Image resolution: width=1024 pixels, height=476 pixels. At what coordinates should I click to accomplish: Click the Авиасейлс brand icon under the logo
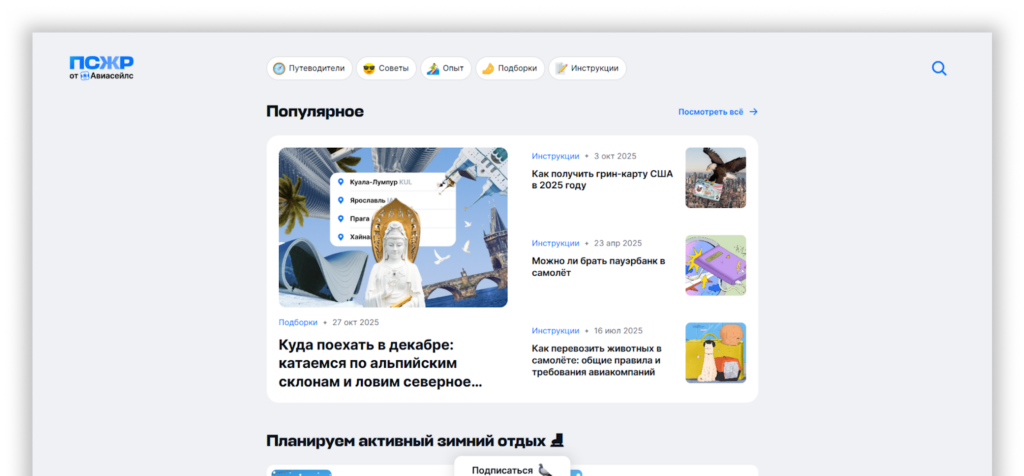click(x=84, y=76)
